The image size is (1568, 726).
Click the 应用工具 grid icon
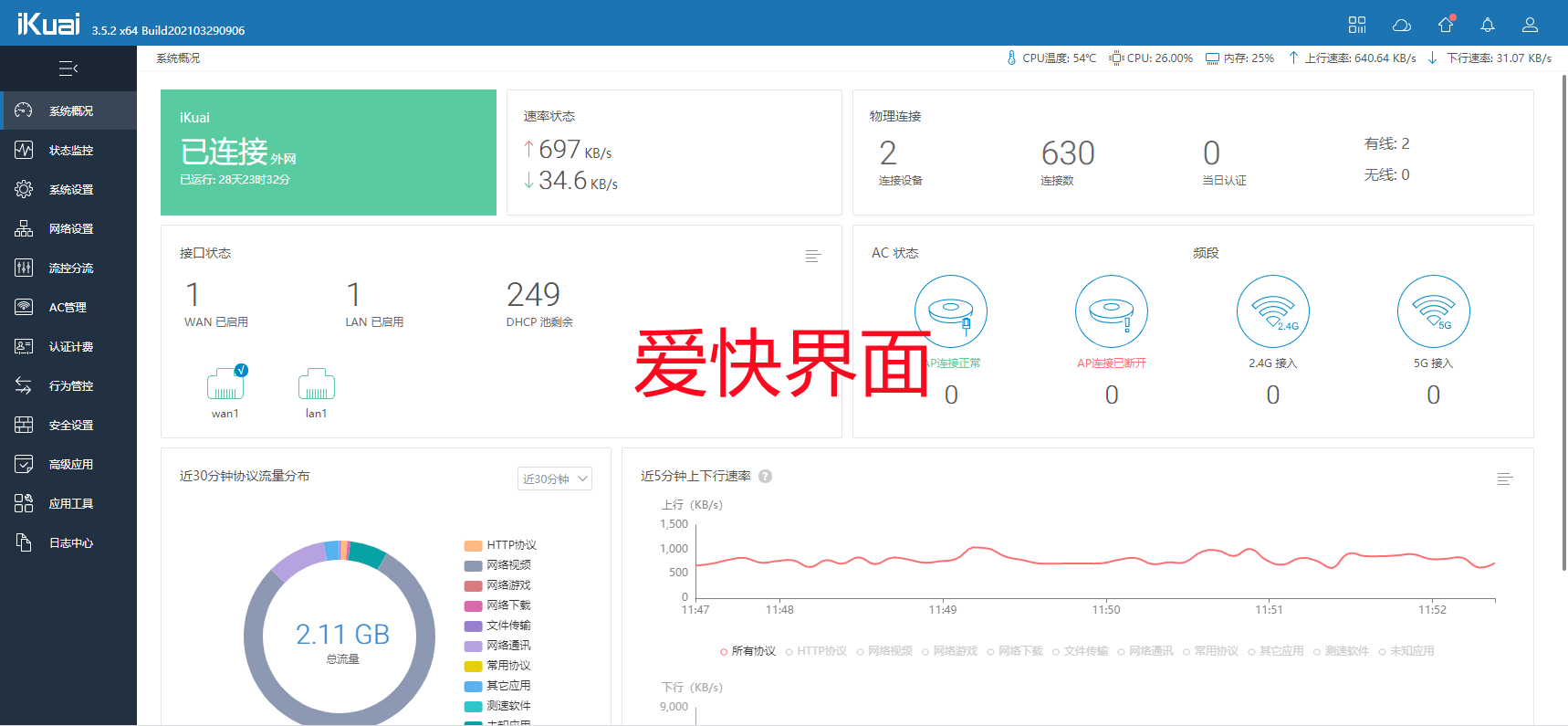[24, 503]
